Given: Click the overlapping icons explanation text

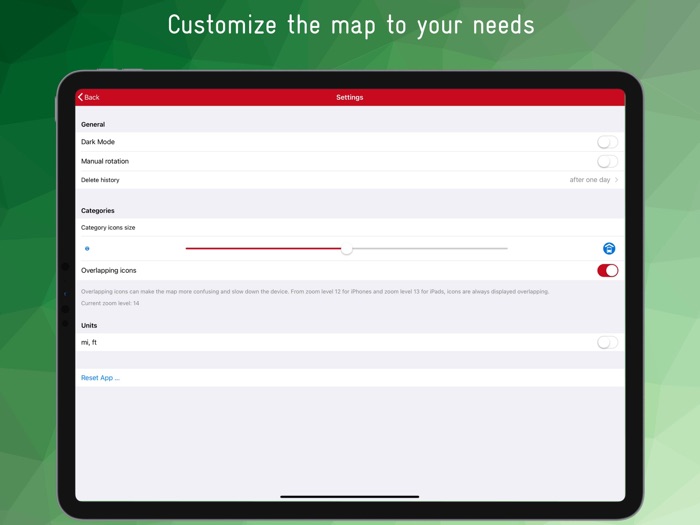Looking at the screenshot, I should click(315, 292).
